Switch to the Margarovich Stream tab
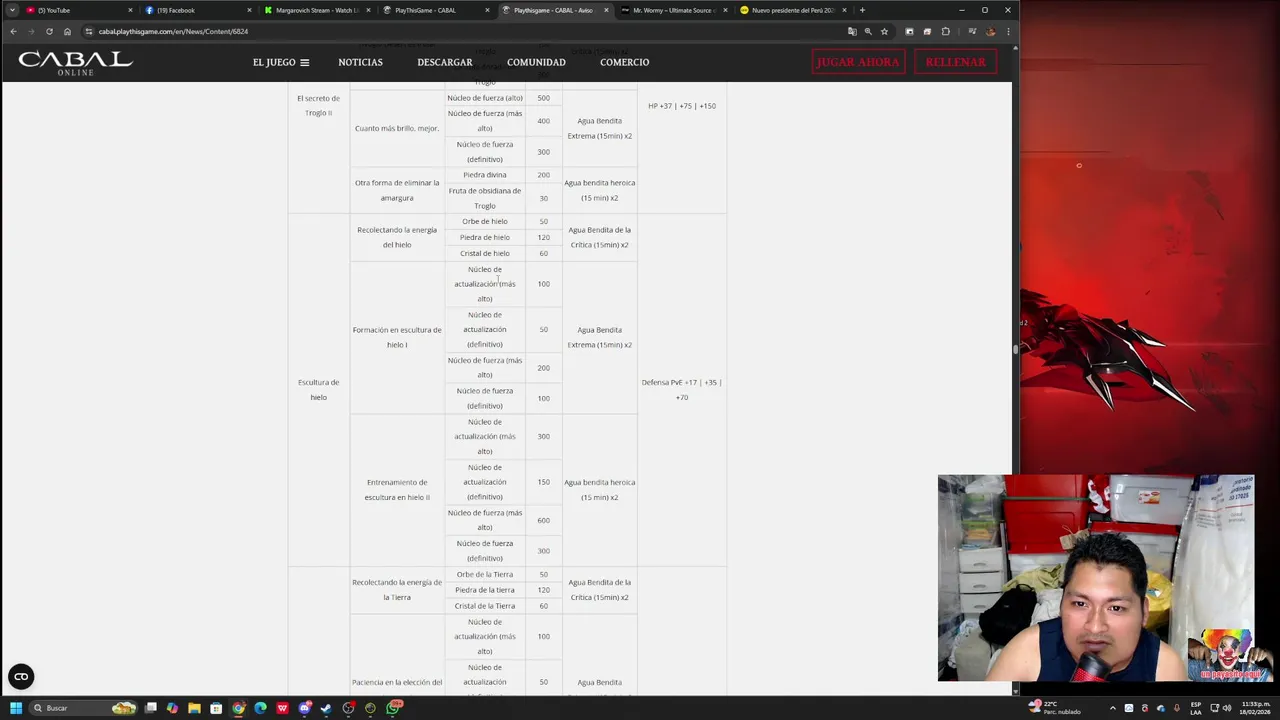The height and width of the screenshot is (720, 1280). point(315,10)
